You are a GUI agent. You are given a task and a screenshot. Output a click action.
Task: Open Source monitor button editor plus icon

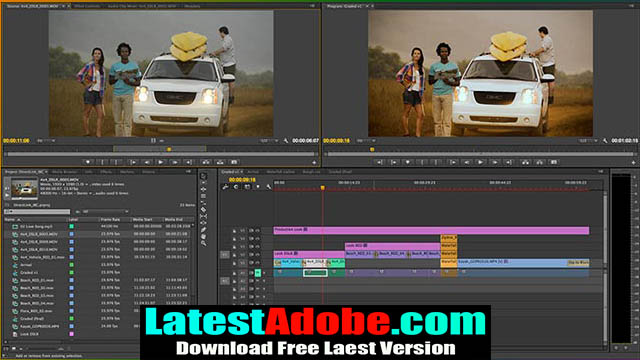314,162
